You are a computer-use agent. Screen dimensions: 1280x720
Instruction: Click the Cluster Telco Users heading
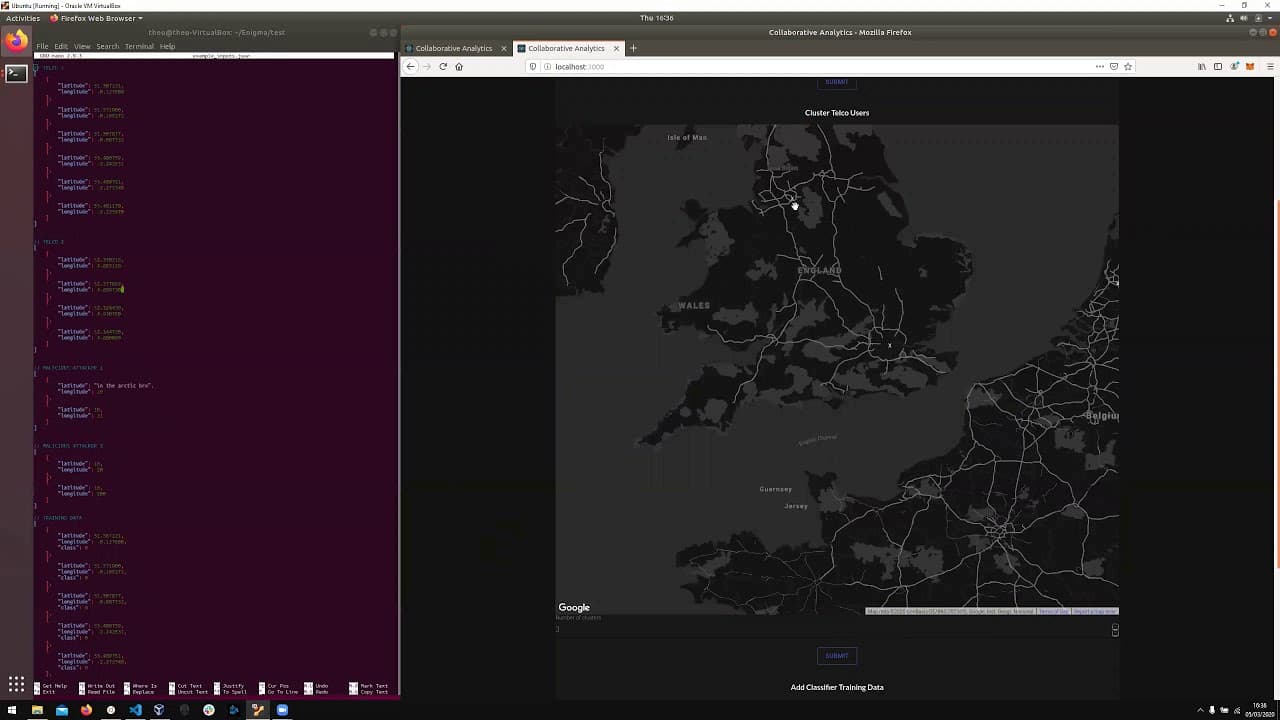tap(837, 113)
